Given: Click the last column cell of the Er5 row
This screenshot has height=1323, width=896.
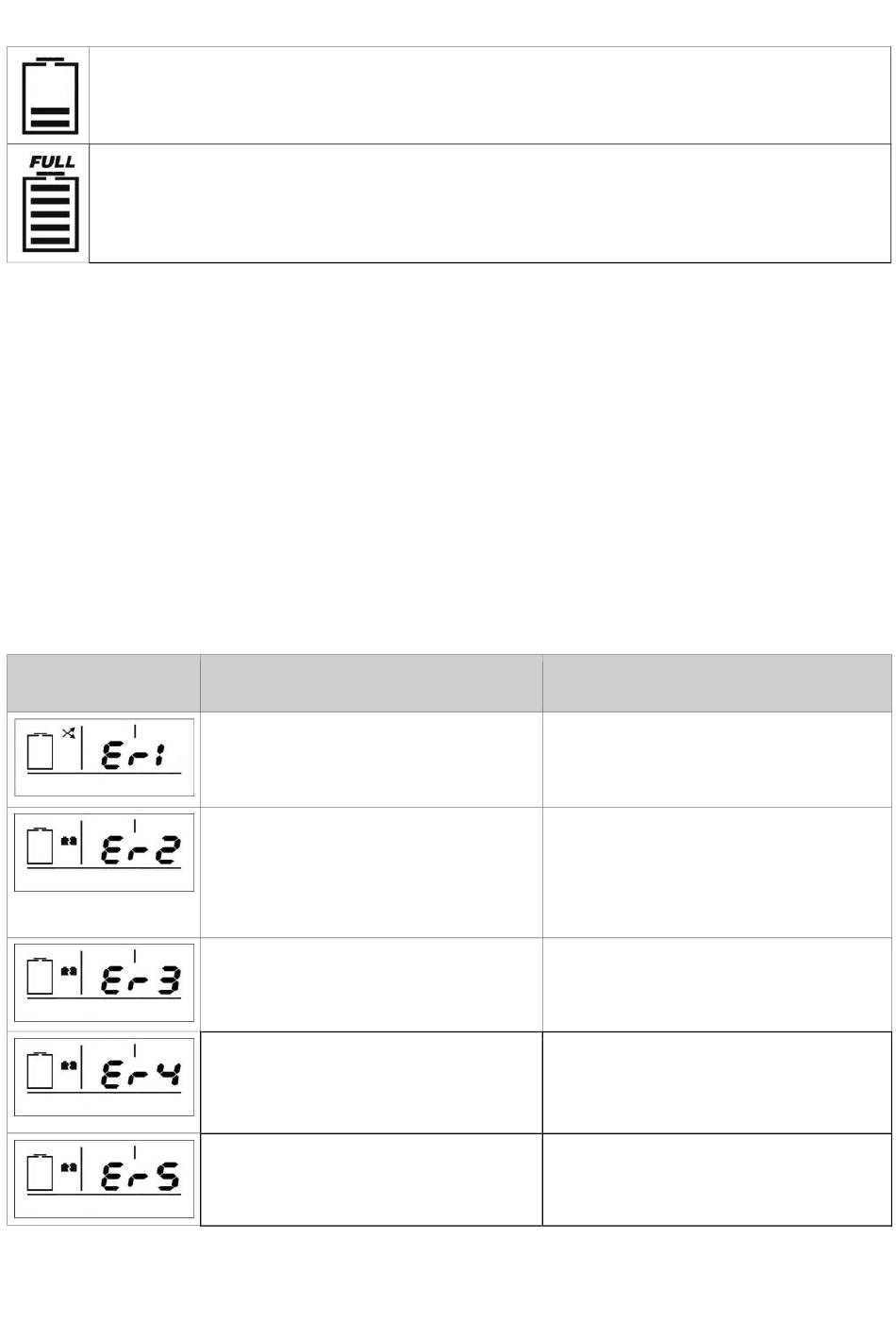Looking at the screenshot, I should 717,1180.
